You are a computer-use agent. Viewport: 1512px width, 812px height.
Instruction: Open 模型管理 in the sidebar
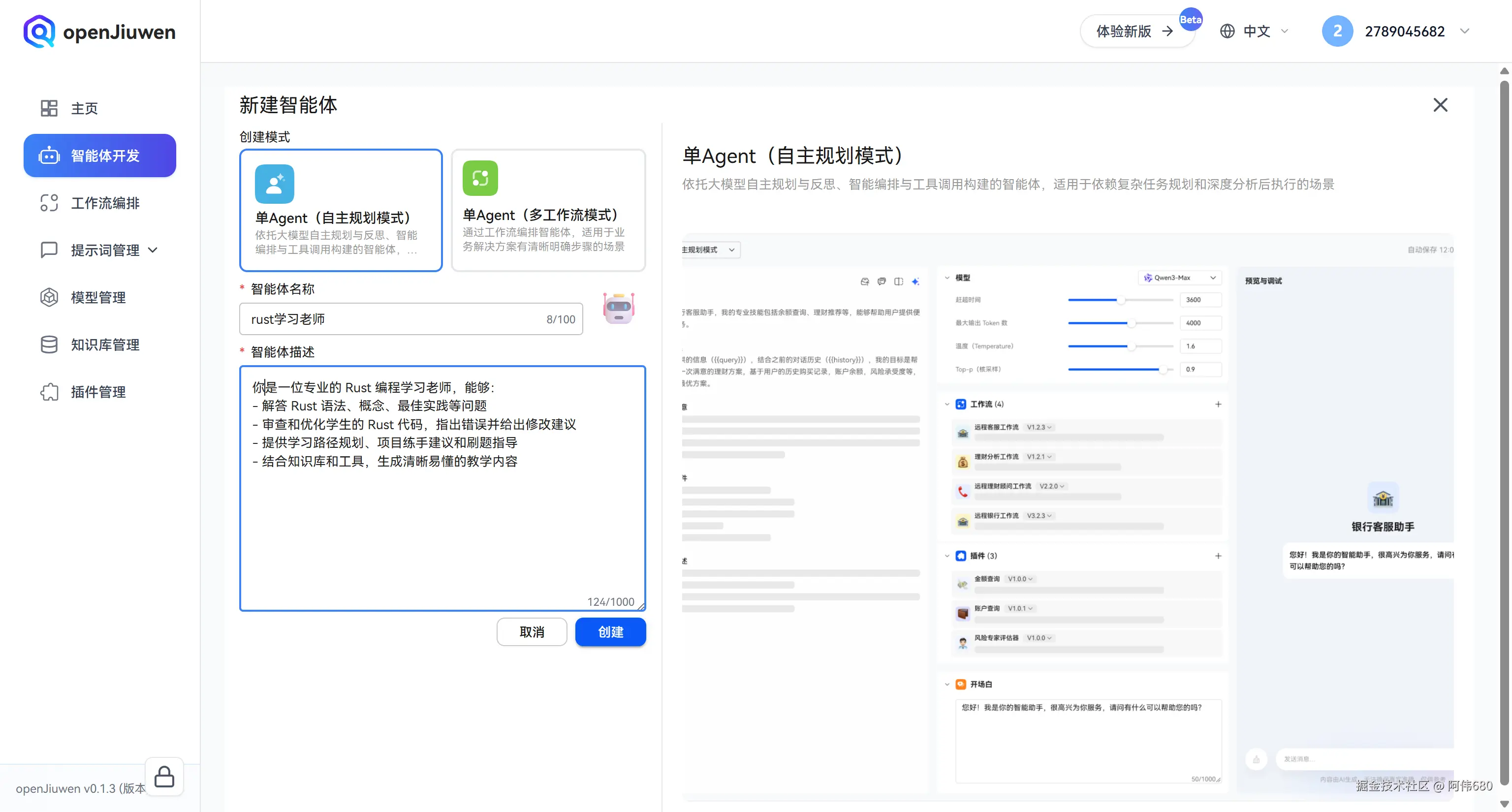[x=98, y=297]
